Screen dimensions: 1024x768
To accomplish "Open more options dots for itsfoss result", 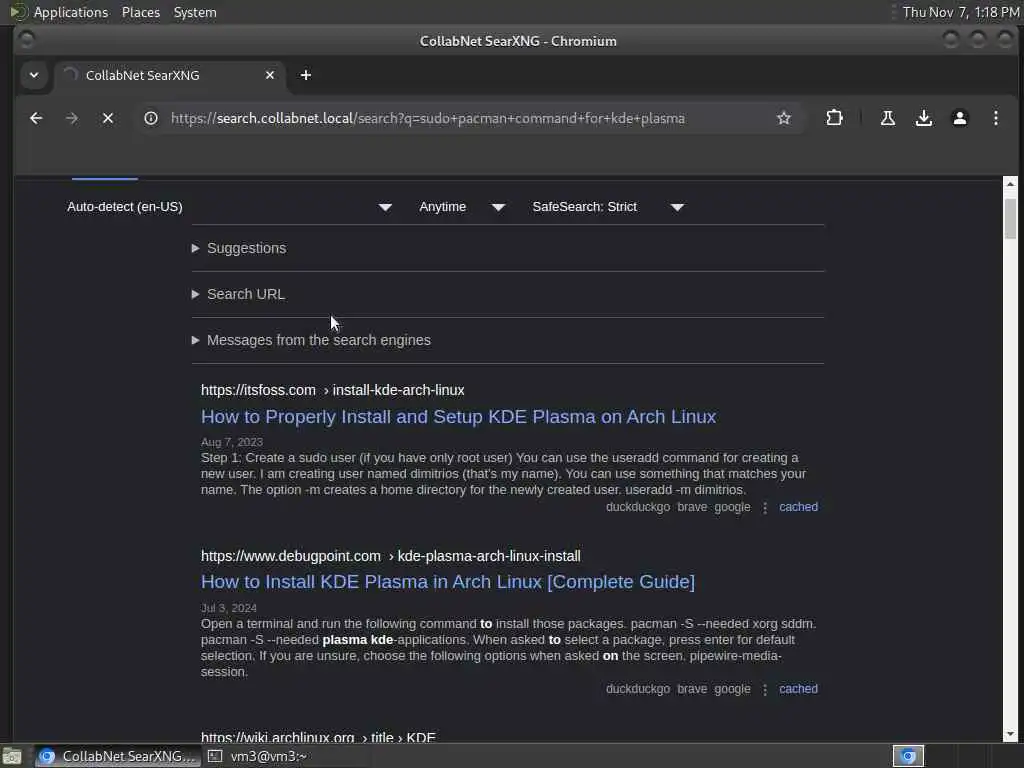I will click(x=765, y=507).
